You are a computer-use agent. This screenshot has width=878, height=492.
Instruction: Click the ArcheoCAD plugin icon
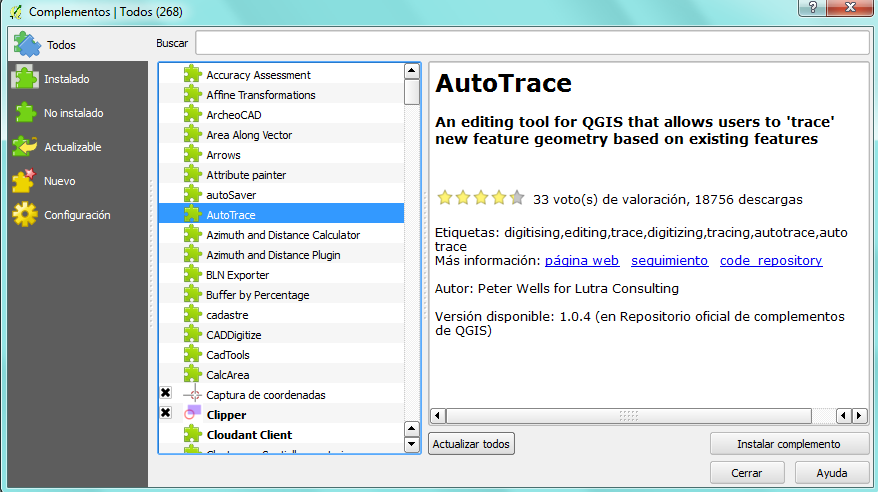coord(192,115)
